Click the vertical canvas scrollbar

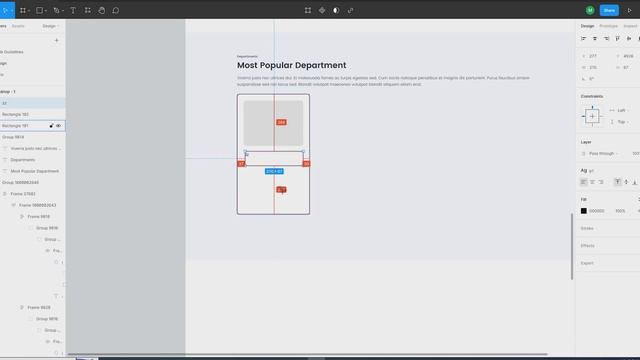(572, 247)
